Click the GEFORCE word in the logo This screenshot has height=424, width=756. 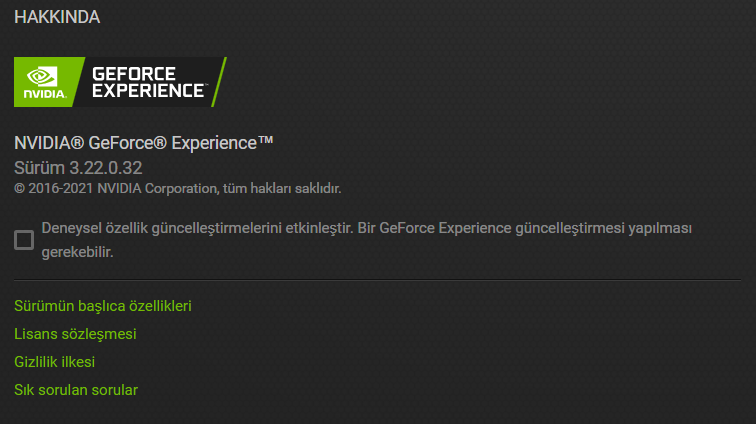click(x=134, y=74)
